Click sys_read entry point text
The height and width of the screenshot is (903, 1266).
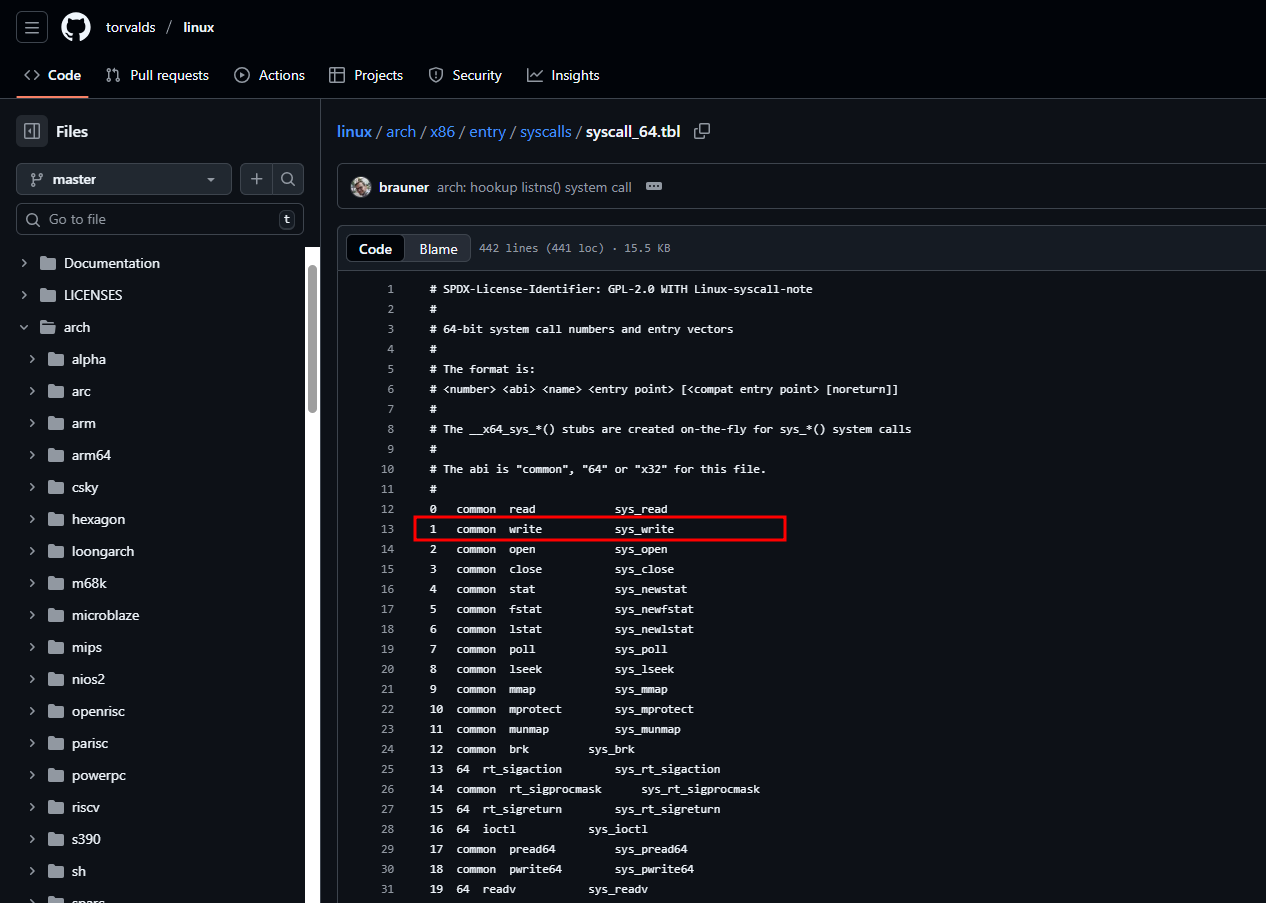pyautogui.click(x=641, y=509)
